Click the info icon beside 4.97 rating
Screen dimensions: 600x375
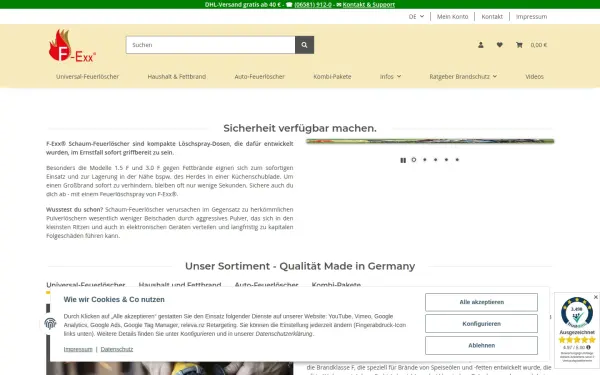click(588, 347)
